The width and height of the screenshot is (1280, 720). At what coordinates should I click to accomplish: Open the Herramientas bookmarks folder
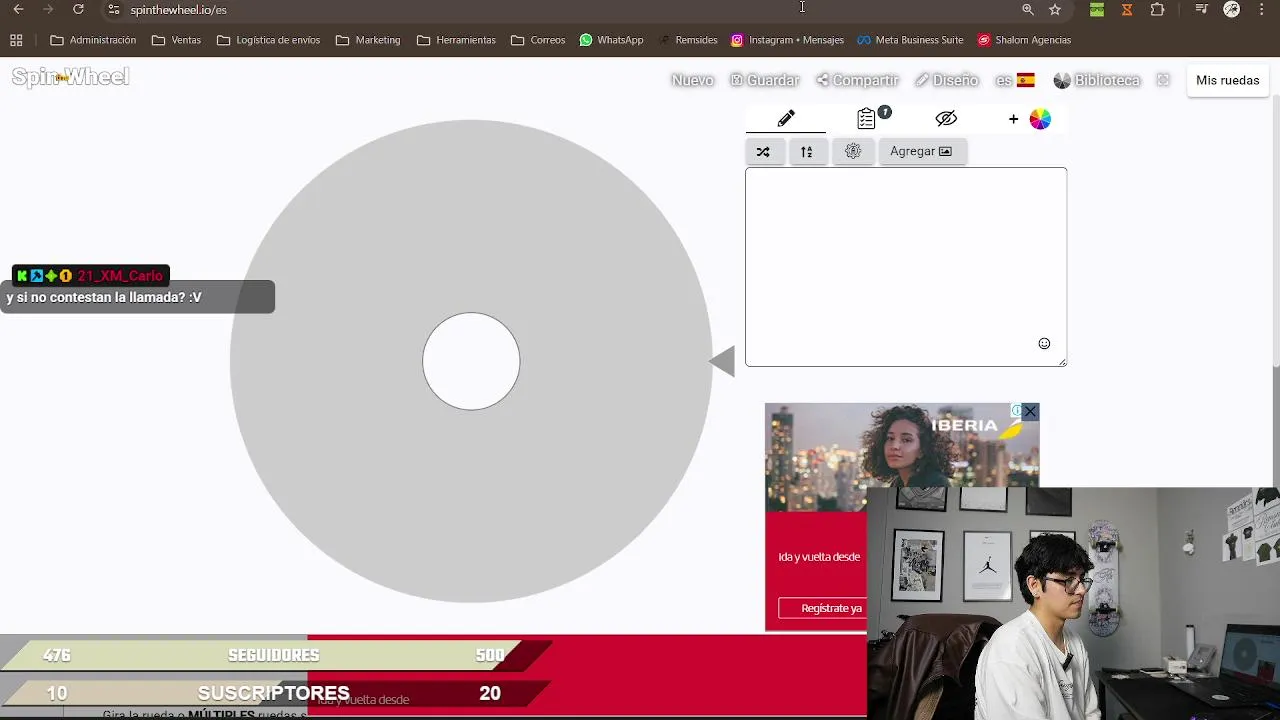point(456,40)
